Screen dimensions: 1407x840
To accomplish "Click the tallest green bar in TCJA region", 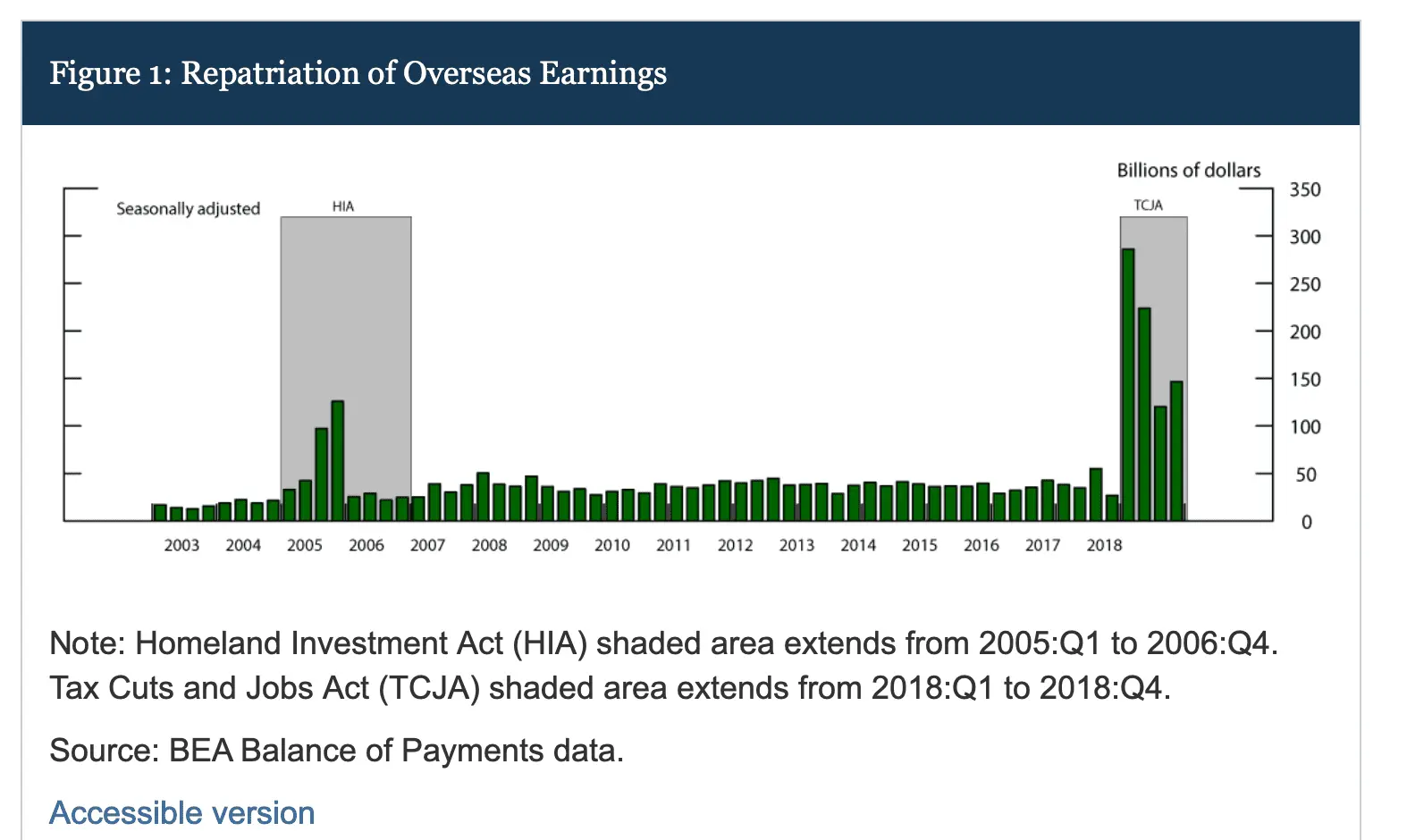I will 1127,384.
